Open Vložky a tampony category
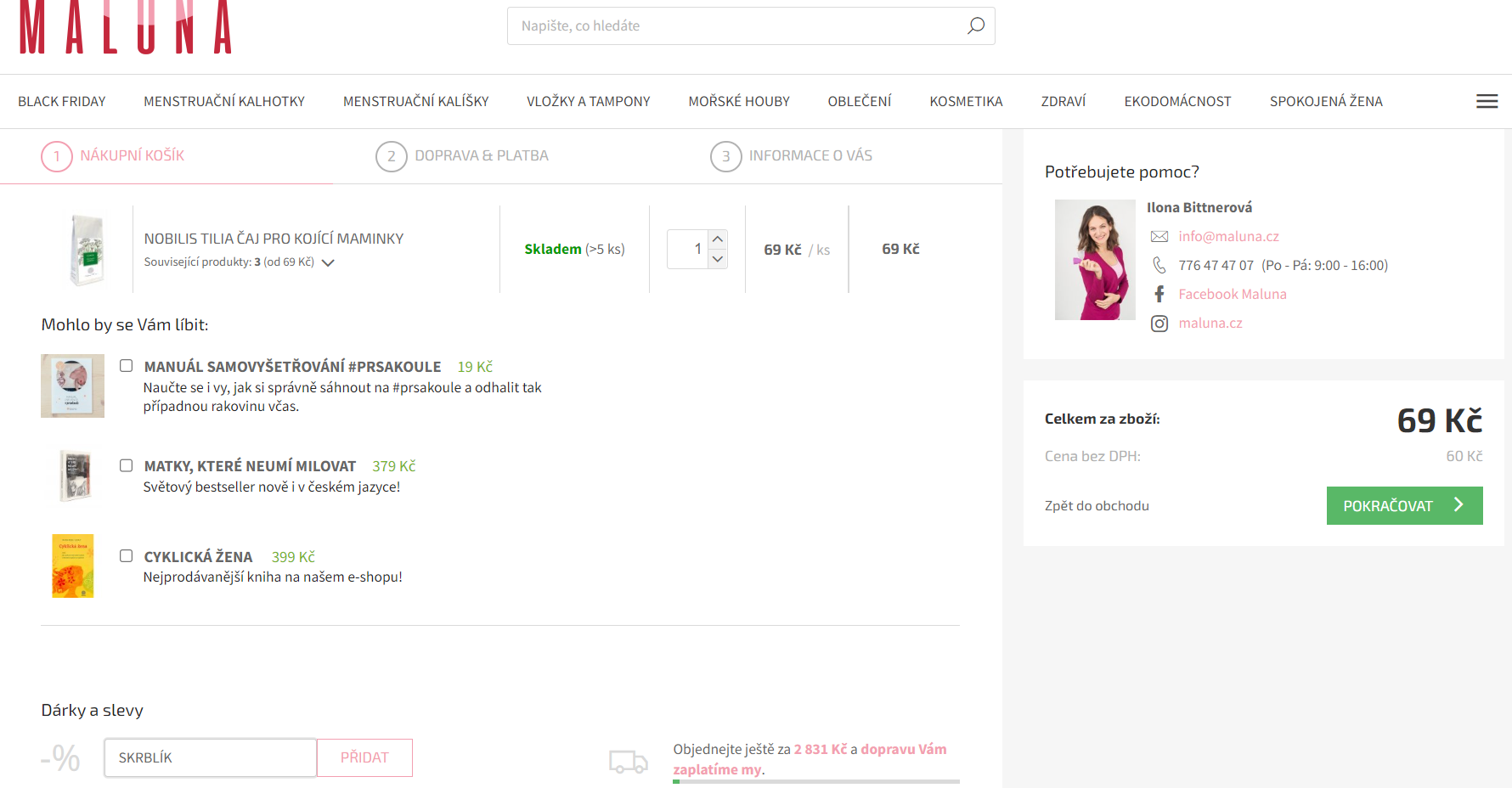The image size is (1512, 788). point(589,101)
